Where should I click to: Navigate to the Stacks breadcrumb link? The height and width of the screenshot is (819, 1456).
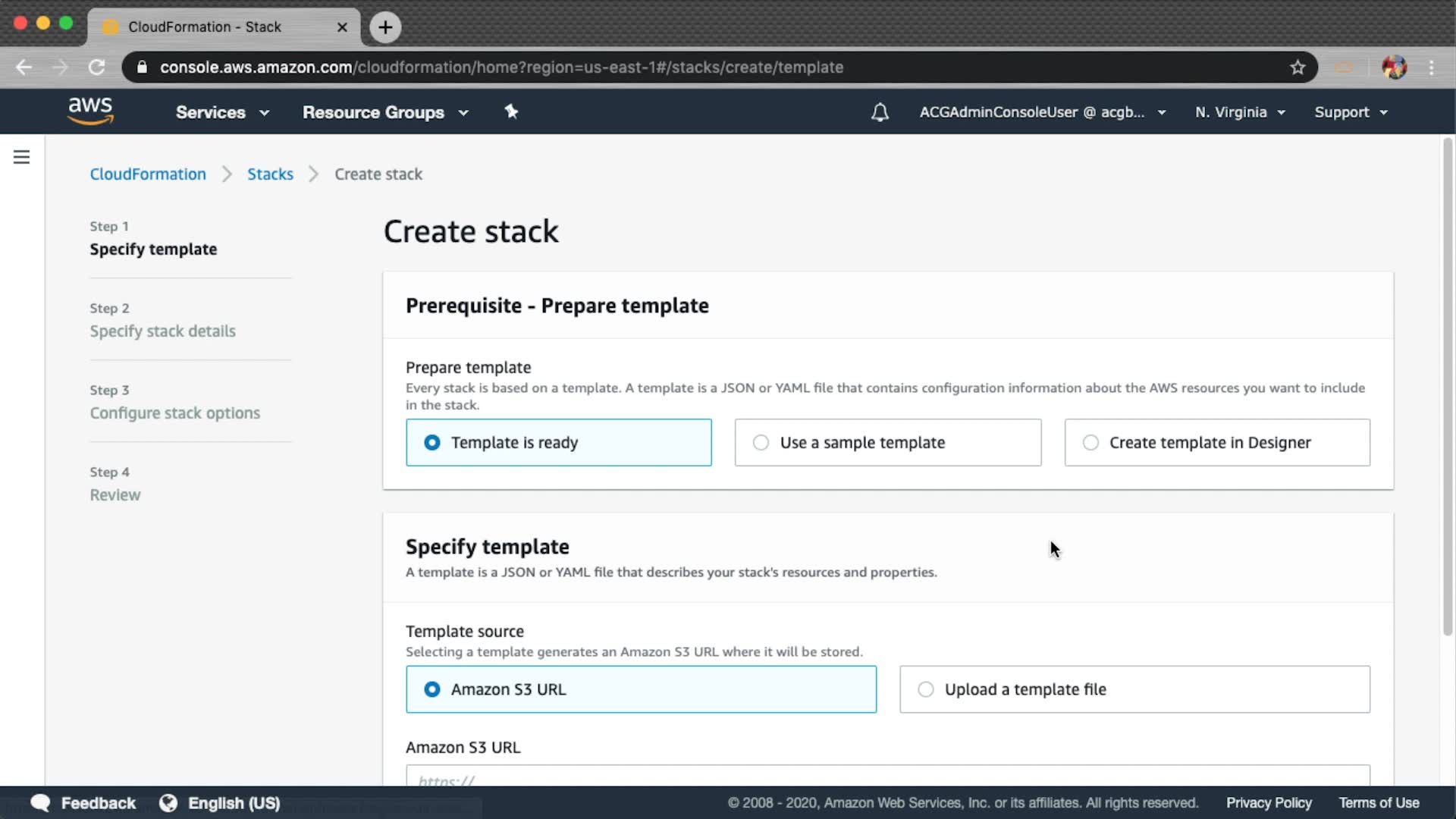(270, 174)
